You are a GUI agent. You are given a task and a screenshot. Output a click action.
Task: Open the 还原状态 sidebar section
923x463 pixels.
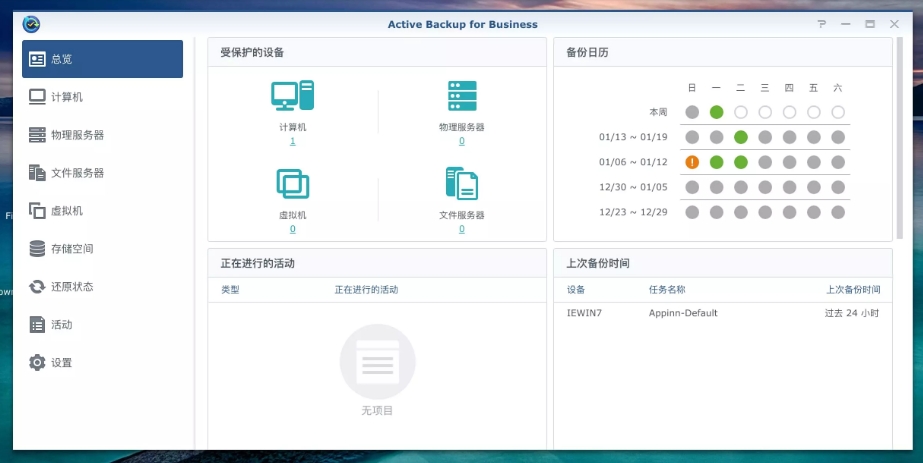[x=102, y=287]
